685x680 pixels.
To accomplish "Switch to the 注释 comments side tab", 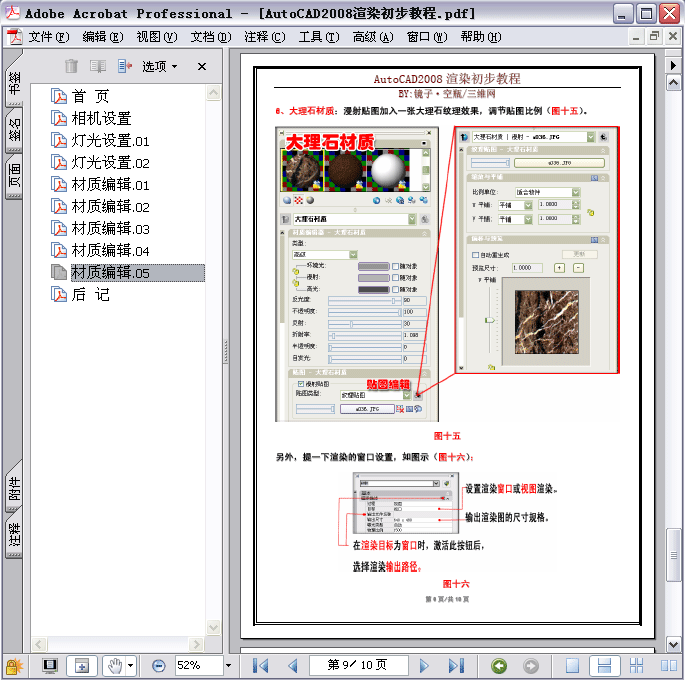I will click(14, 535).
